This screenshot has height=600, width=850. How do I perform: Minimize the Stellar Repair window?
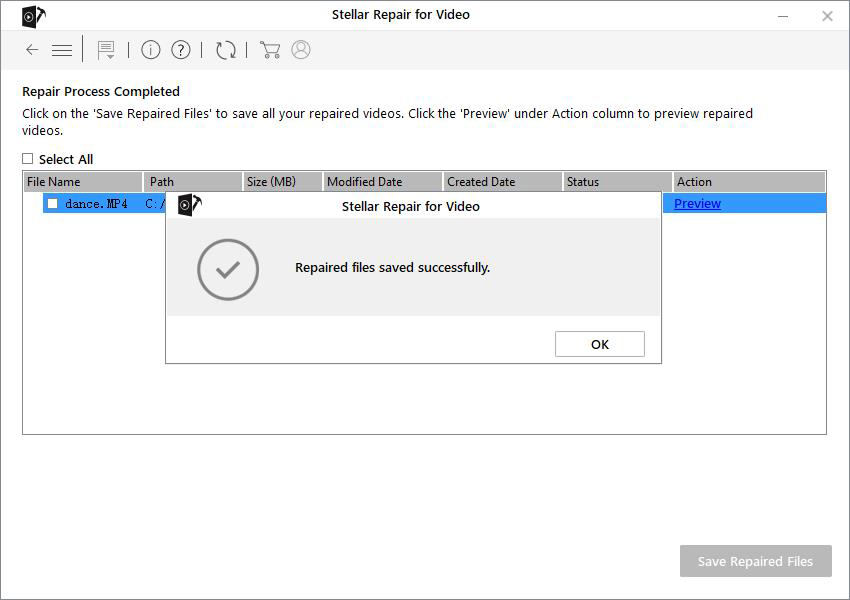pos(783,16)
